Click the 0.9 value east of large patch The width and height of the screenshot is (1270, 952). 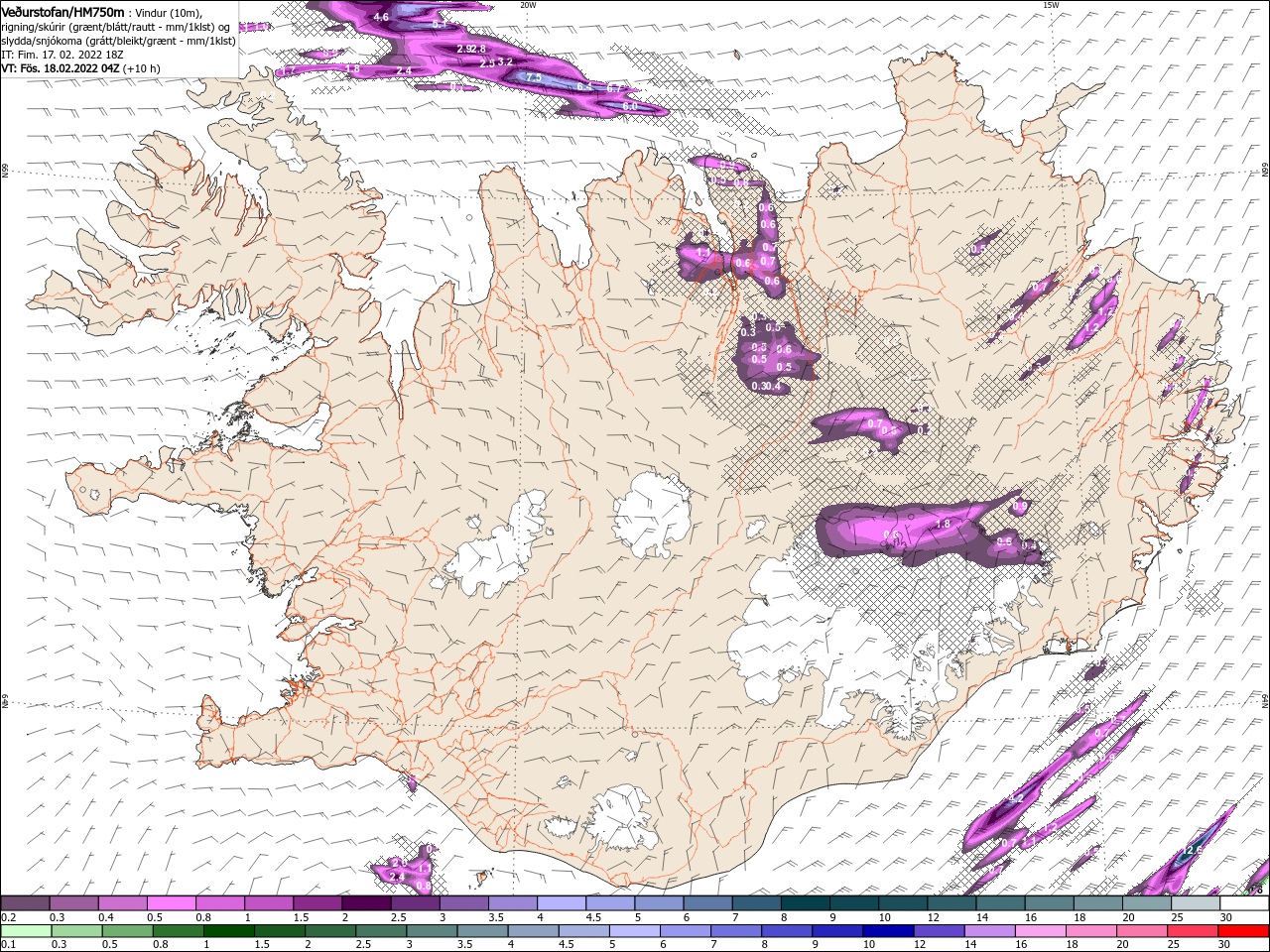[1020, 507]
